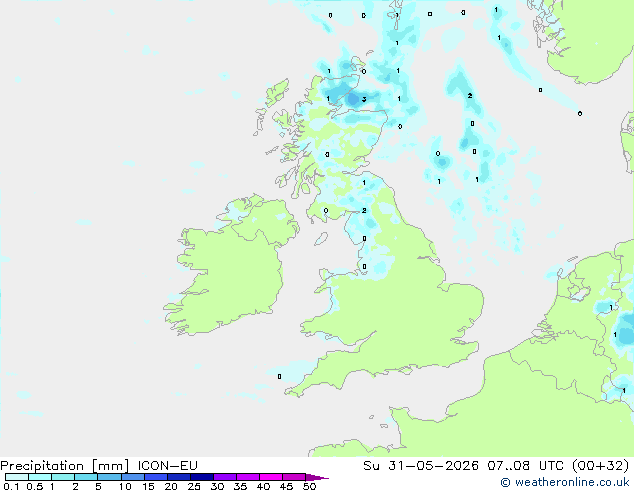Click the 10–15 mm legend color swatch
Viewport: 634px width, 490px height.
click(132, 477)
